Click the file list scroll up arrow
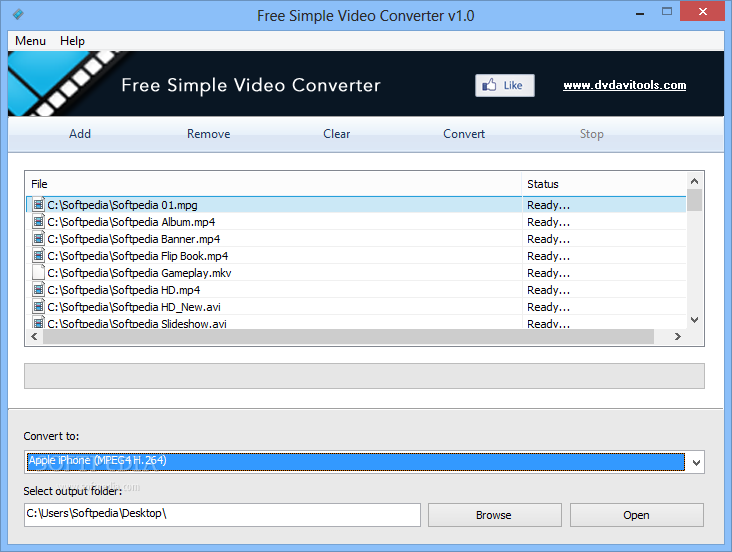Screen dimensions: 732x552 click(694, 181)
